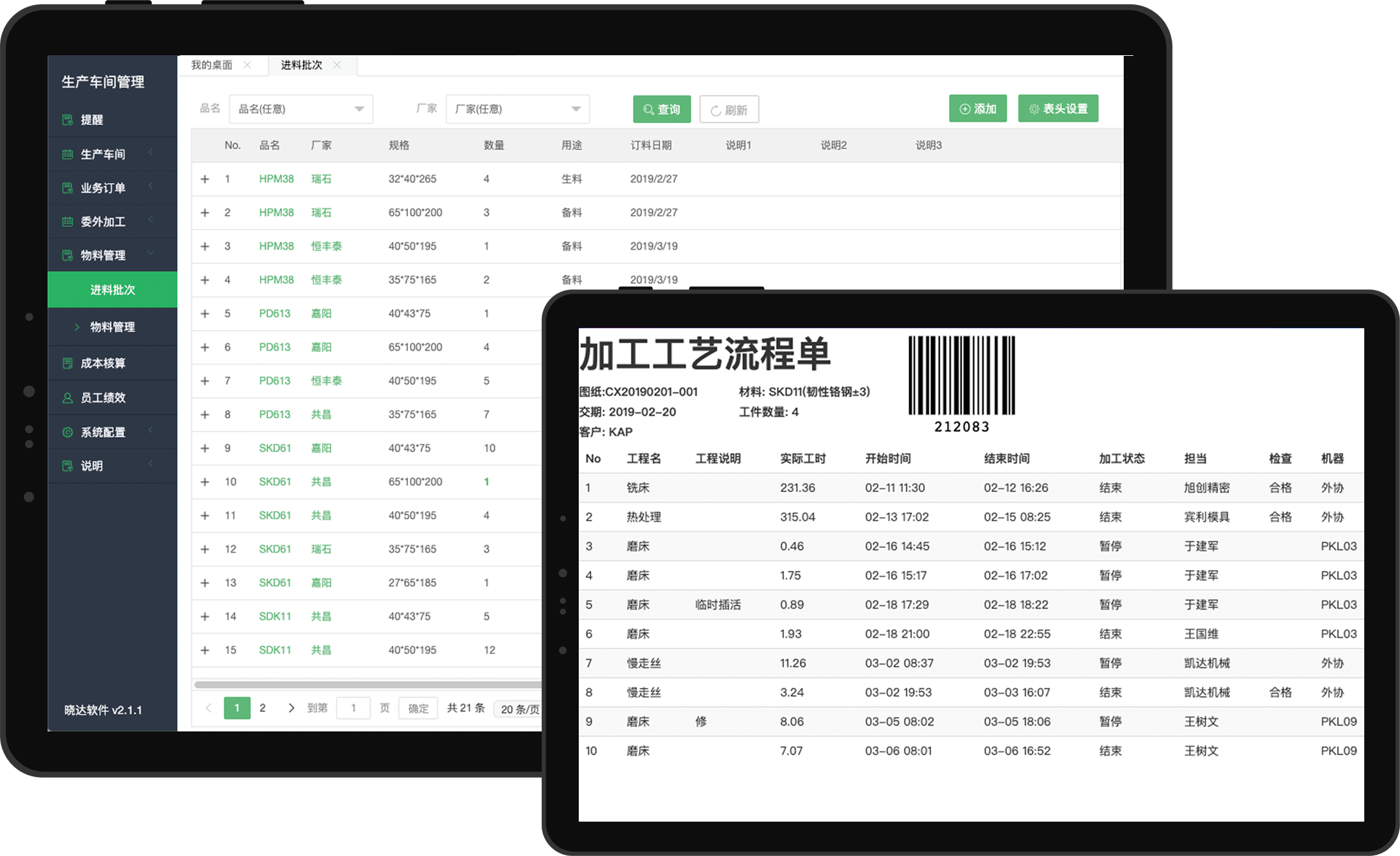The height and width of the screenshot is (856, 1400).
Task: Expand row 9 SKD61 嘉阳 plus icon
Action: [205, 448]
